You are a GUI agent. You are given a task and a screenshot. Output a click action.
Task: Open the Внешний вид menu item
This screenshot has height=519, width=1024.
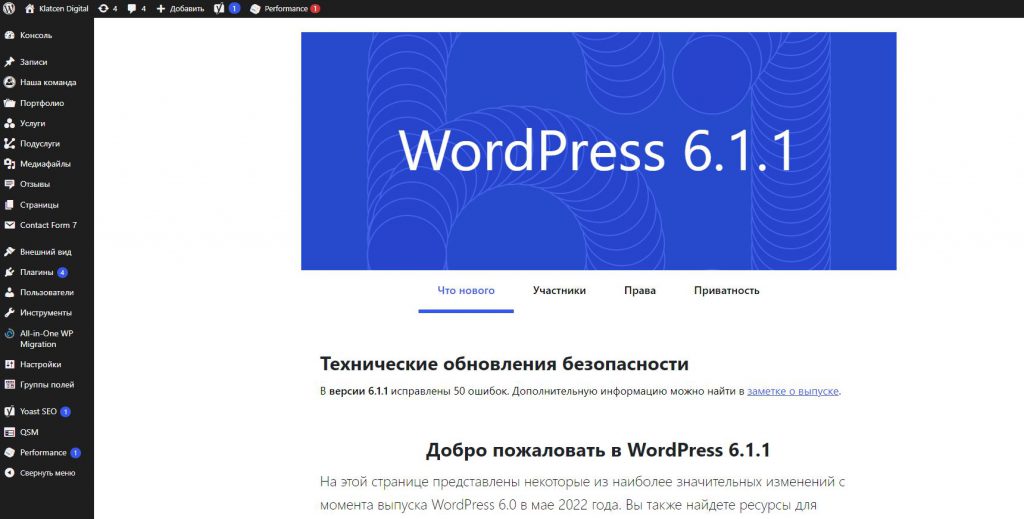[47, 252]
